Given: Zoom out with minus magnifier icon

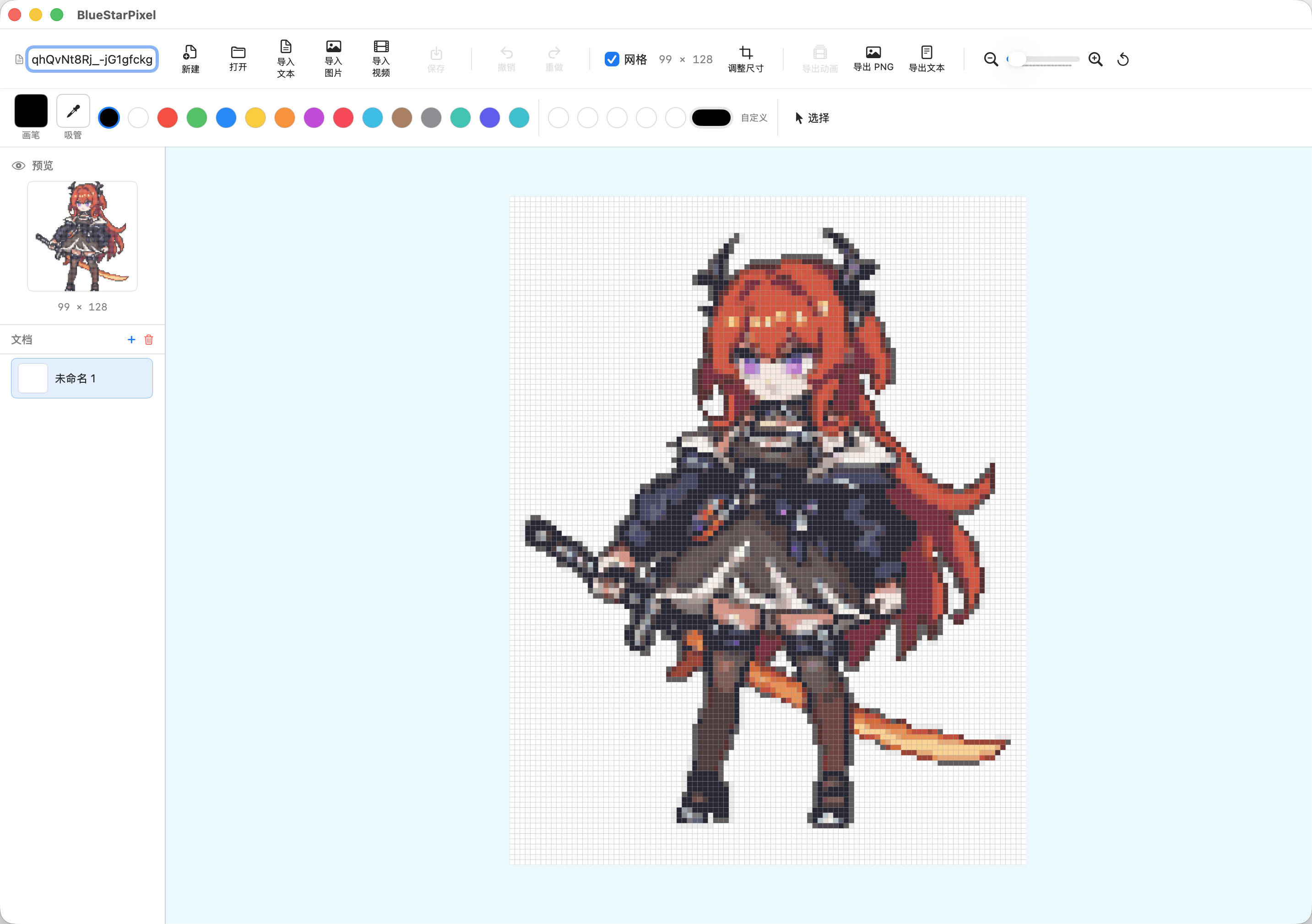Looking at the screenshot, I should point(991,59).
